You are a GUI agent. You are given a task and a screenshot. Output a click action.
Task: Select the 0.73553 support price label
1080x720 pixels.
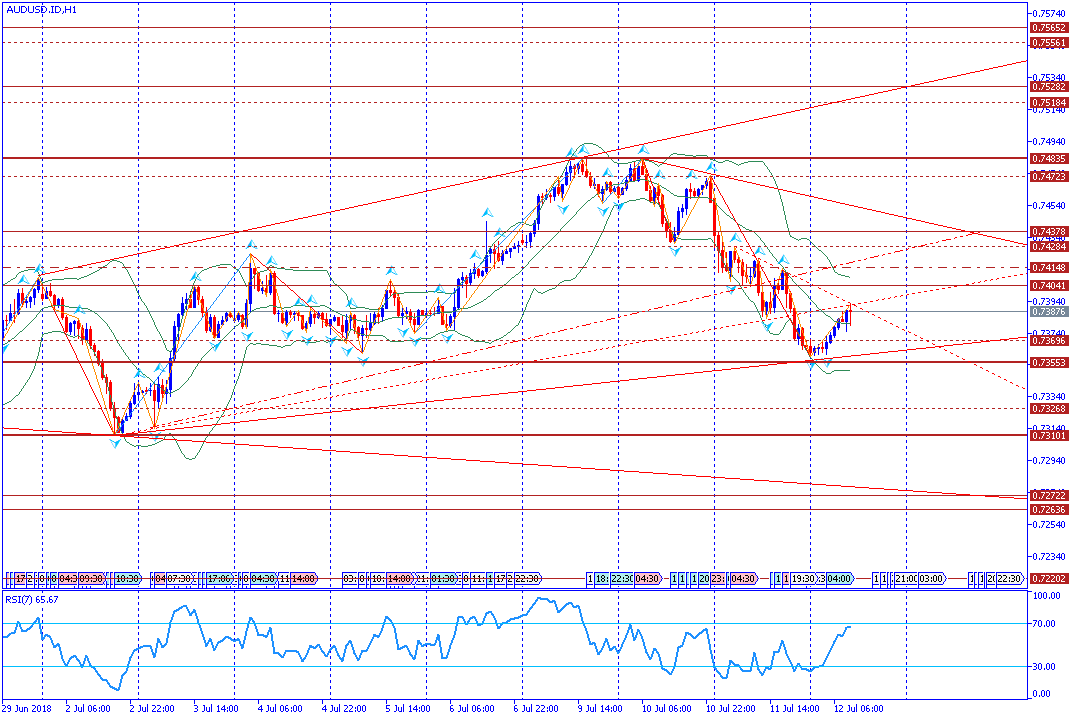[x=1049, y=362]
